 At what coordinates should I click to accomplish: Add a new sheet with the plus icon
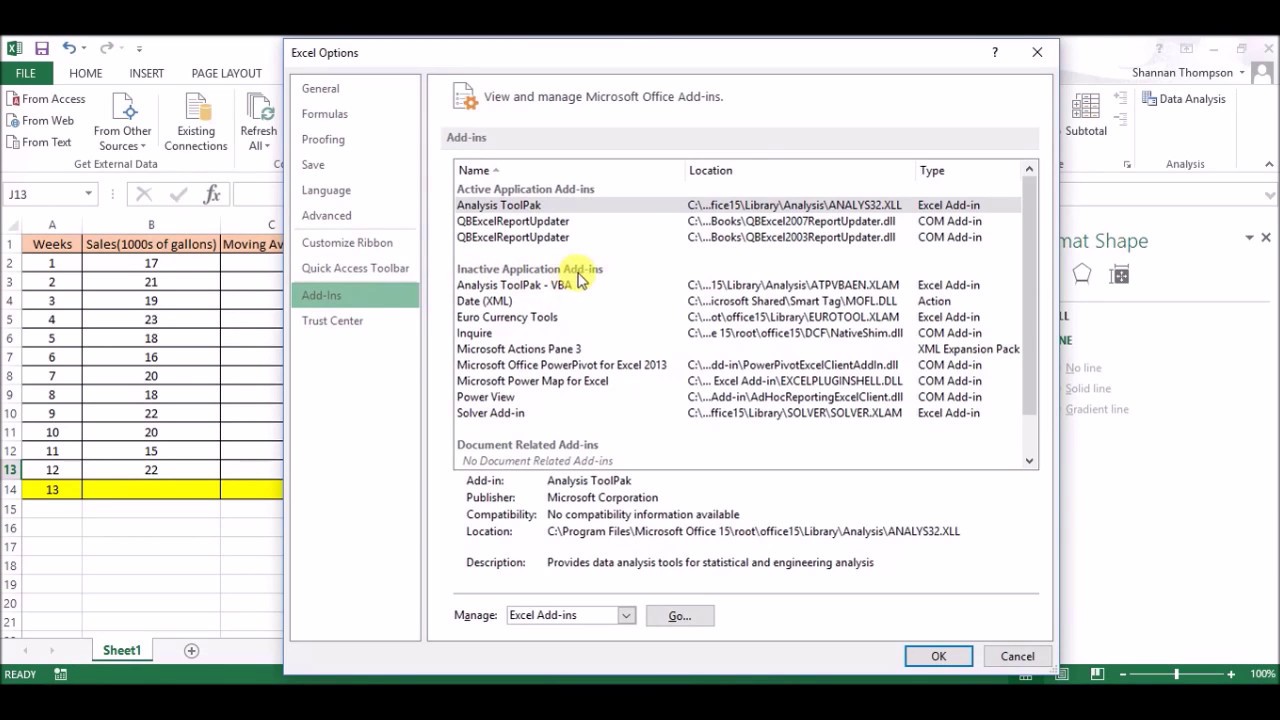click(191, 650)
